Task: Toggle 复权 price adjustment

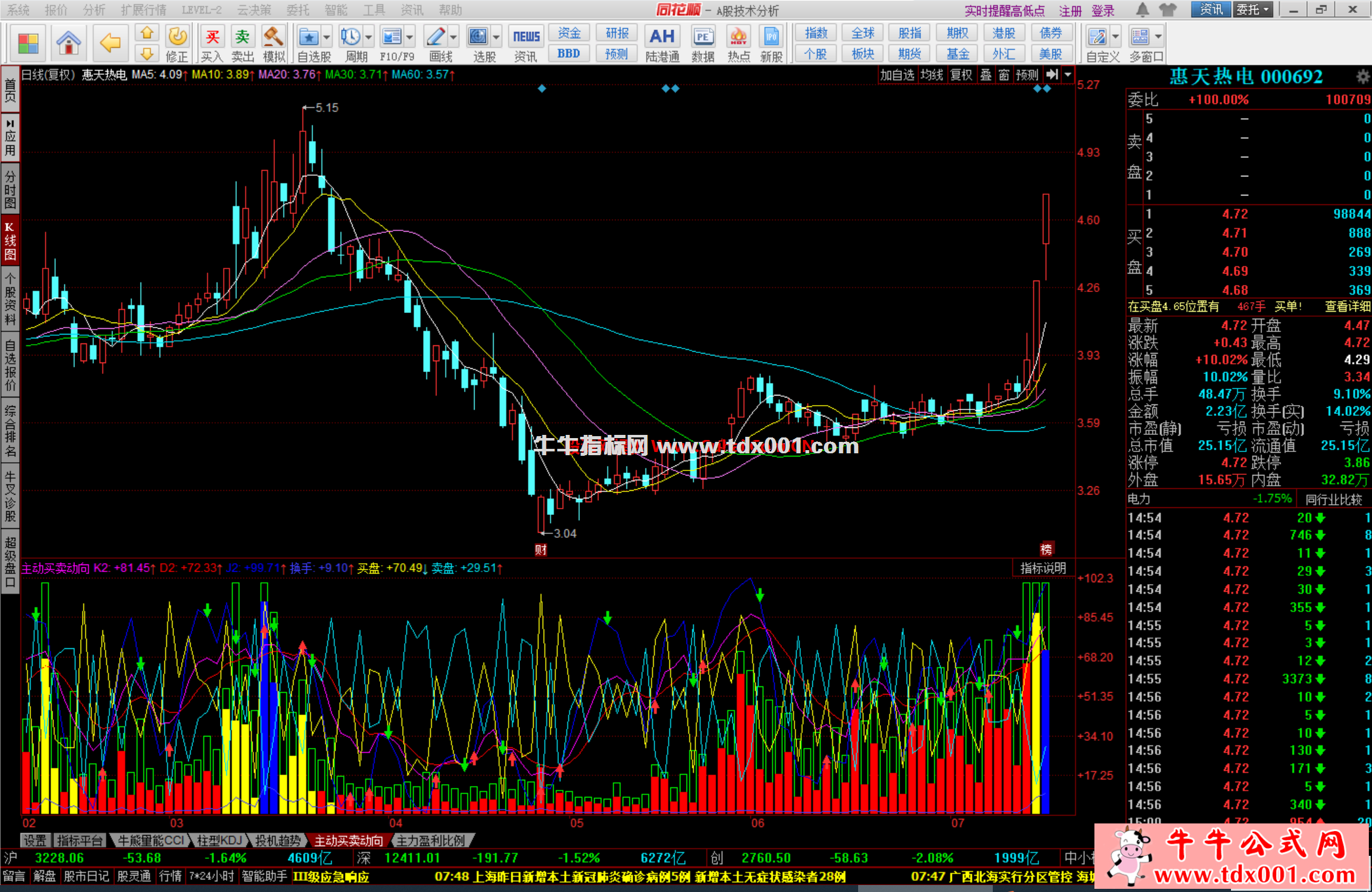Action: (961, 75)
